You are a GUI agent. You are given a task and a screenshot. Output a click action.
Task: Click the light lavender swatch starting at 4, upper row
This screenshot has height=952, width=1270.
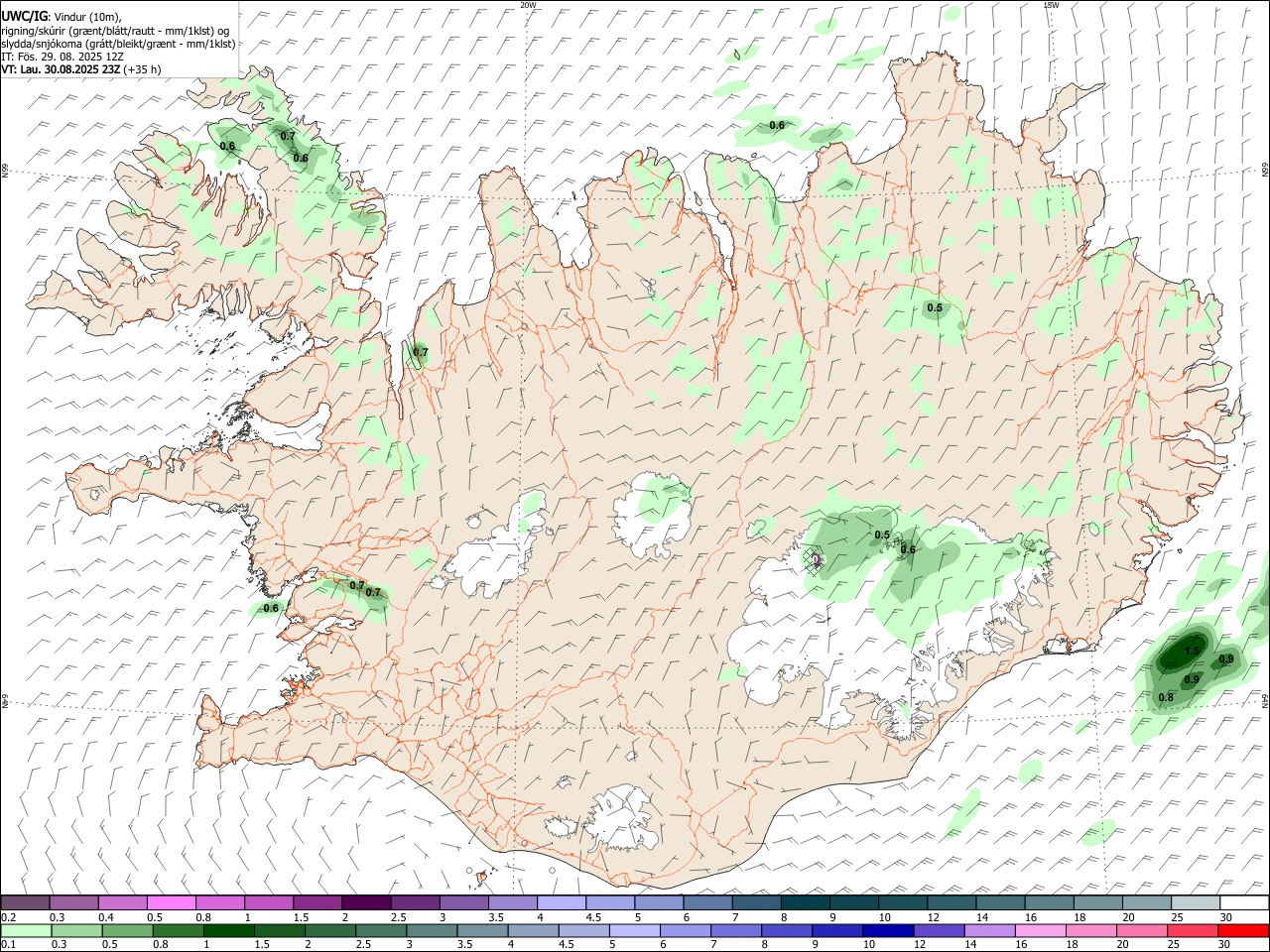click(x=561, y=903)
